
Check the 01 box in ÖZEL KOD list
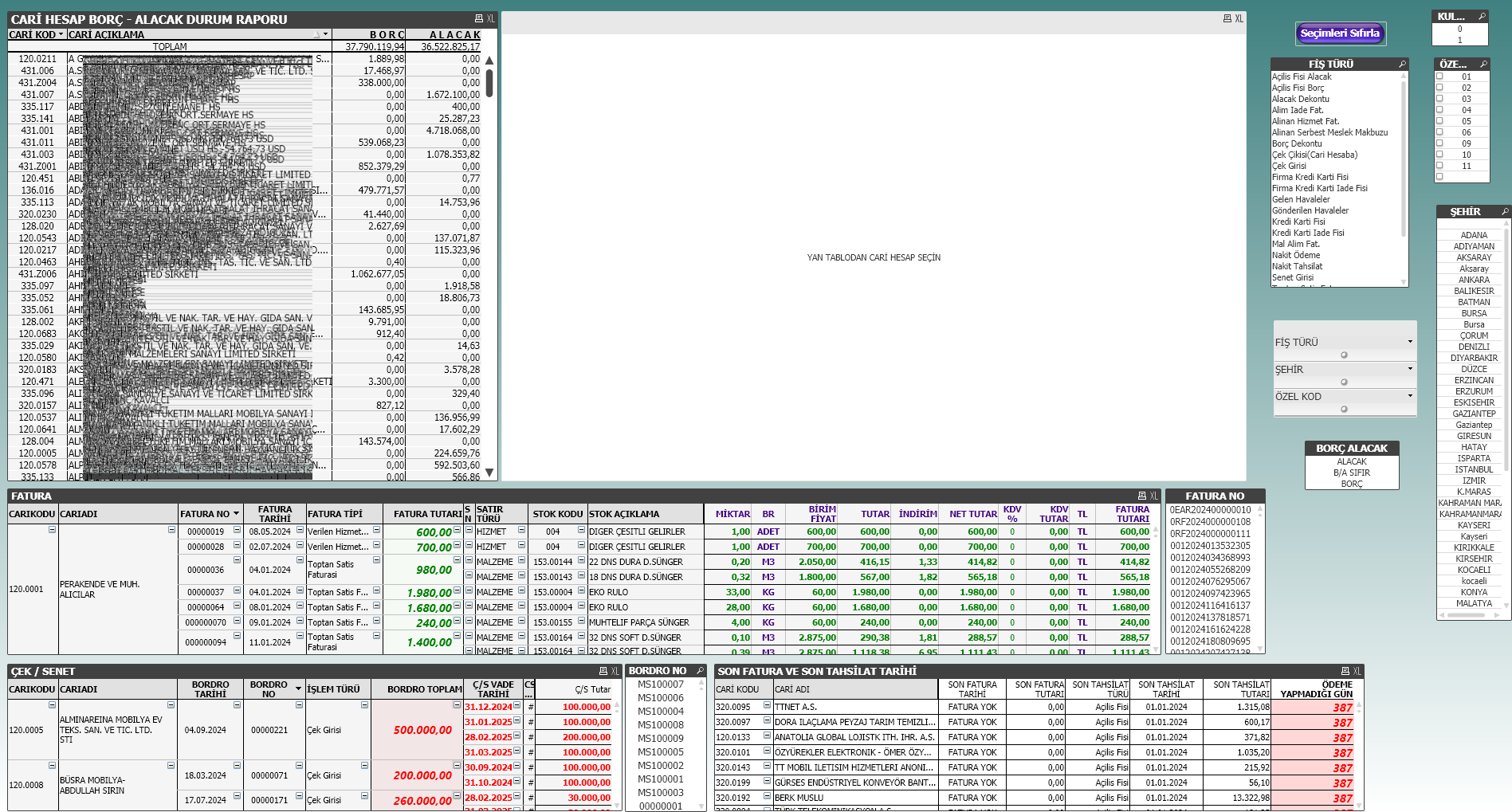pos(1439,76)
